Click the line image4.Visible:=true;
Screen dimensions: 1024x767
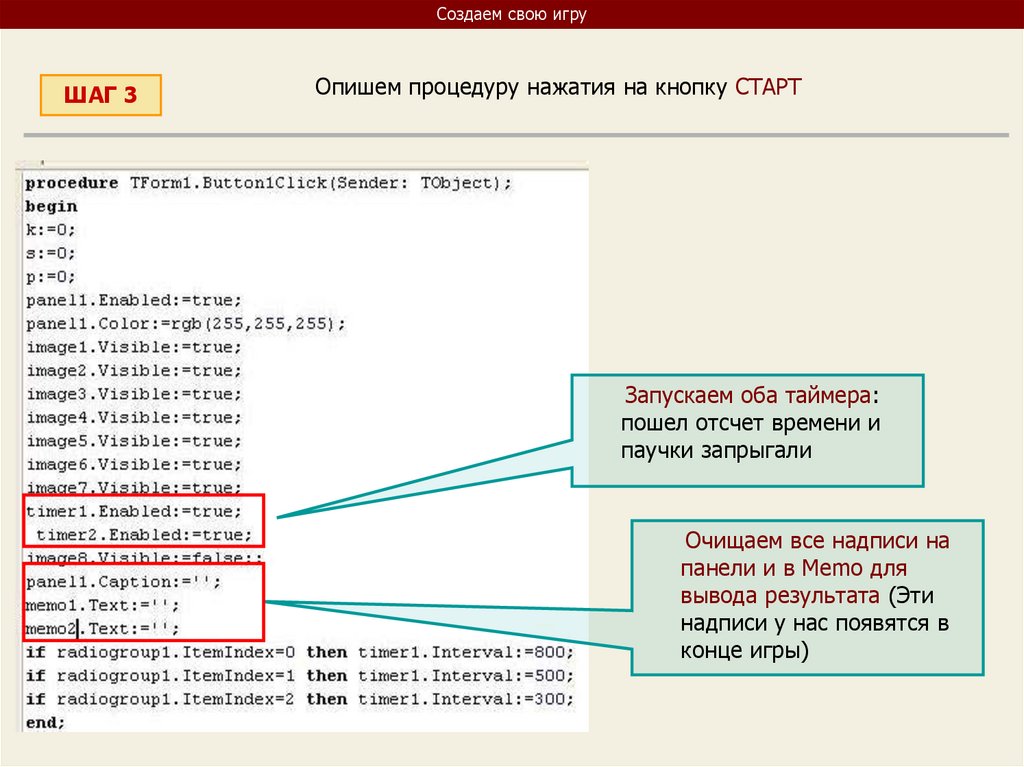click(x=134, y=418)
